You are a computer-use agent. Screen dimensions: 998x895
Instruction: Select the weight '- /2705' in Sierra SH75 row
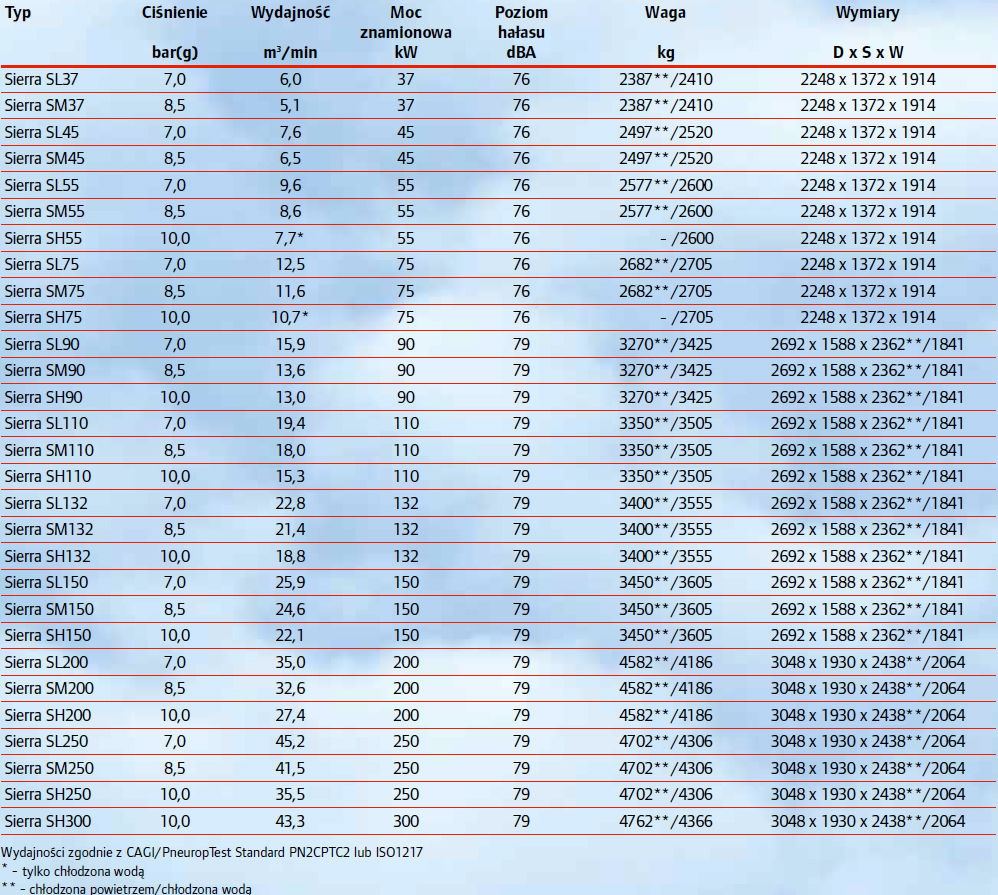point(687,318)
